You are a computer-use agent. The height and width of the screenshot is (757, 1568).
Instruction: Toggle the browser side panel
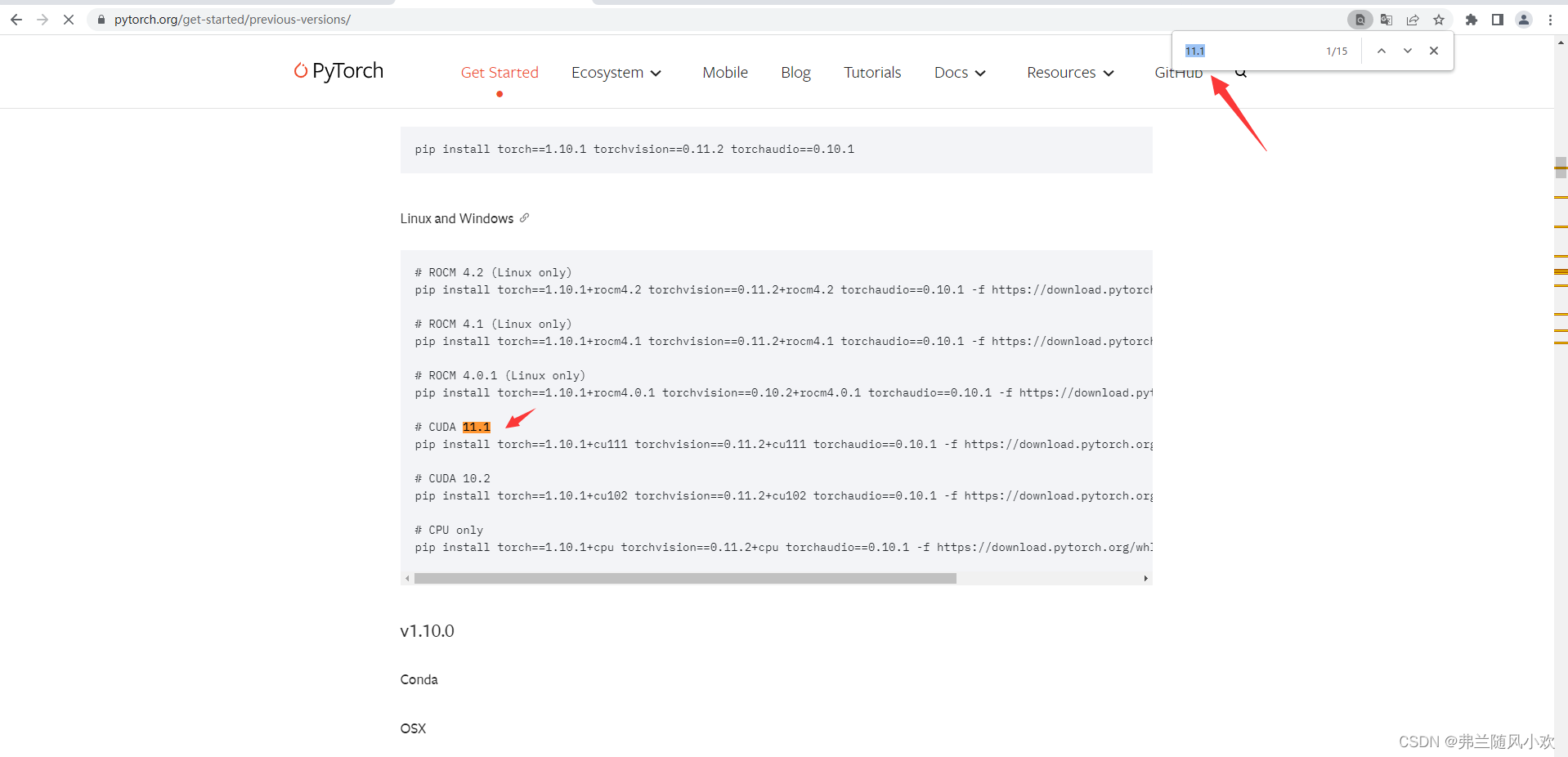(1498, 20)
